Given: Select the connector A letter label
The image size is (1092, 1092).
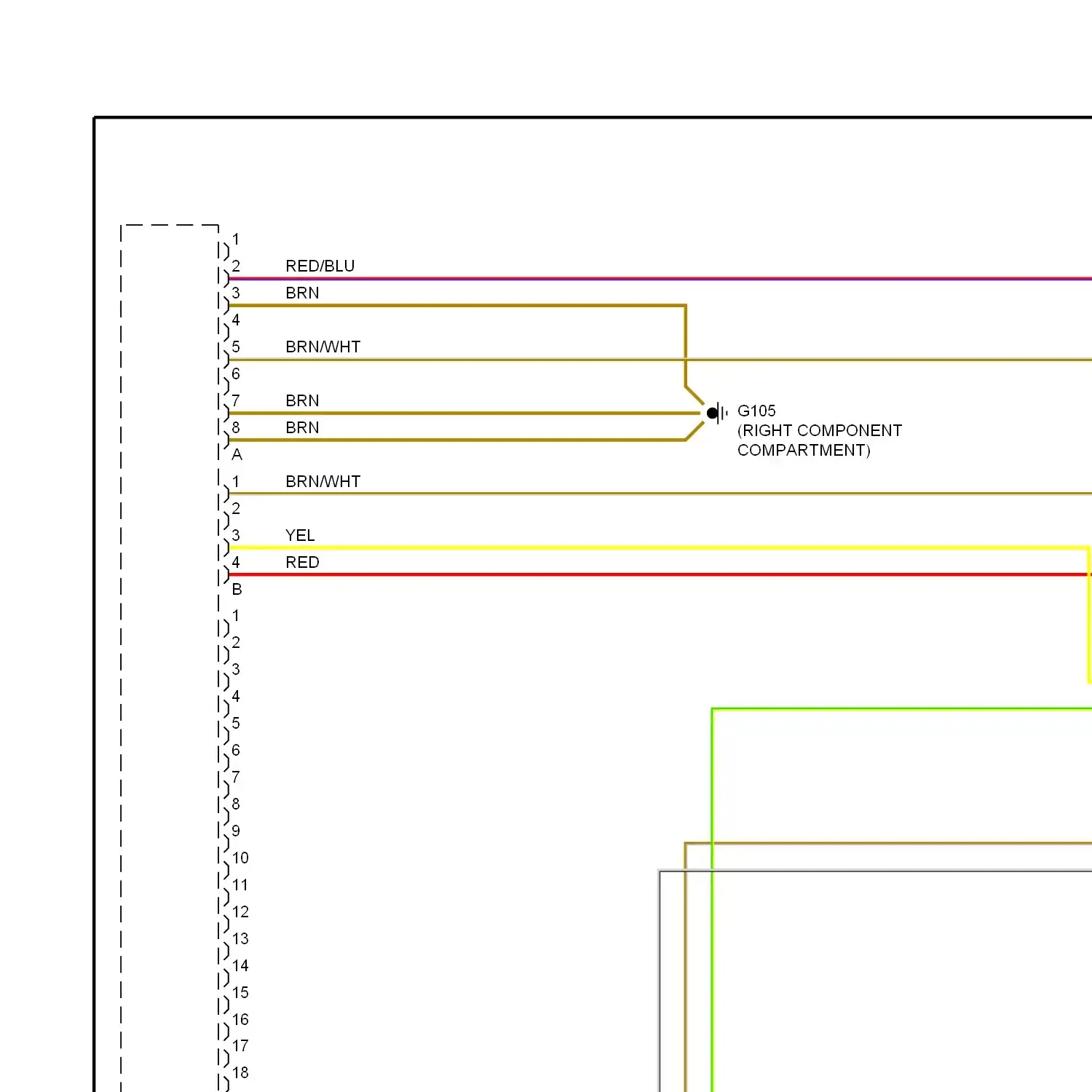Looking at the screenshot, I should (237, 455).
